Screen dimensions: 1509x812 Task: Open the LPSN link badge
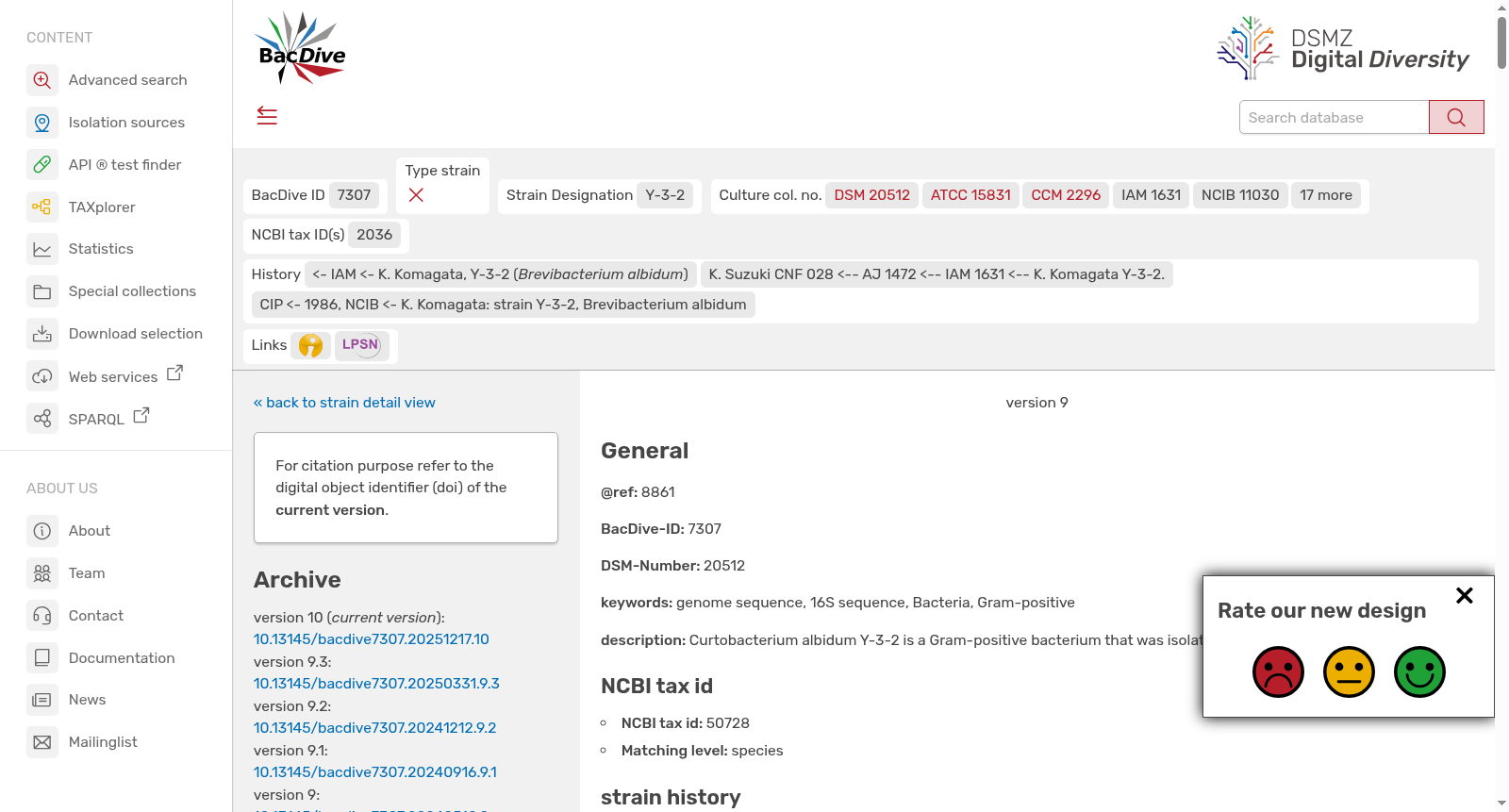[x=361, y=345]
